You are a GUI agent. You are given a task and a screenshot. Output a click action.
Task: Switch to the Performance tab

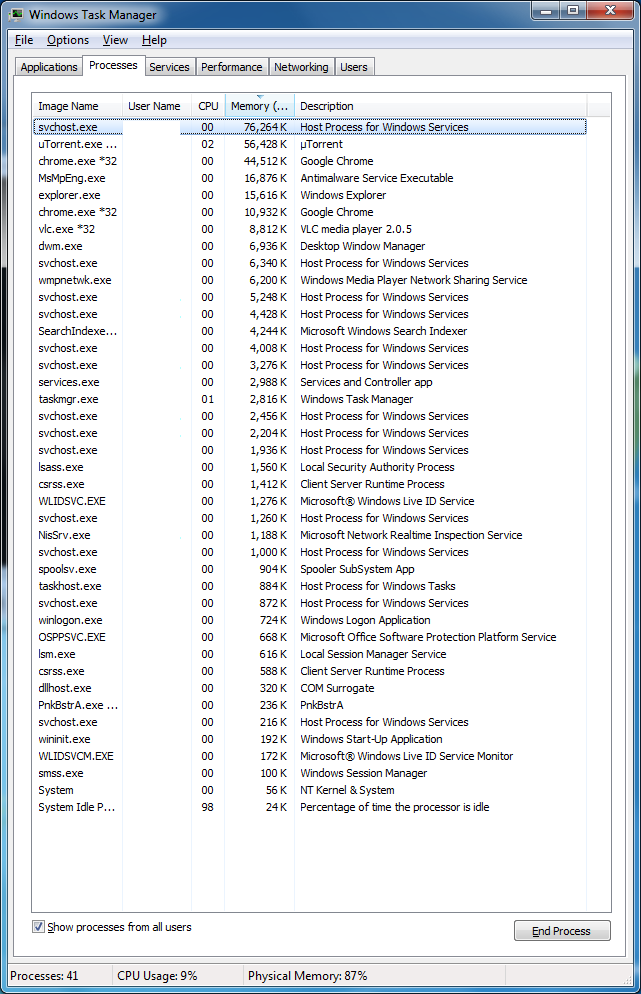pos(231,67)
